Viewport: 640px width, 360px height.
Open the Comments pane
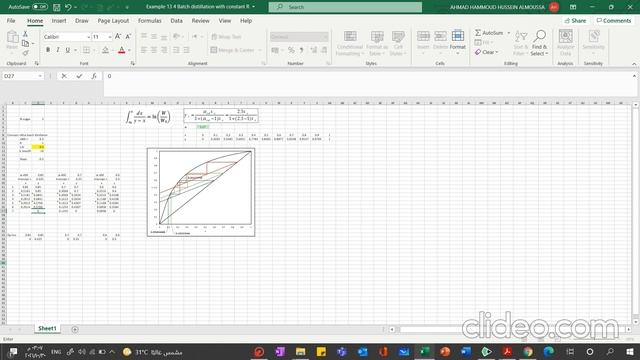(614, 20)
